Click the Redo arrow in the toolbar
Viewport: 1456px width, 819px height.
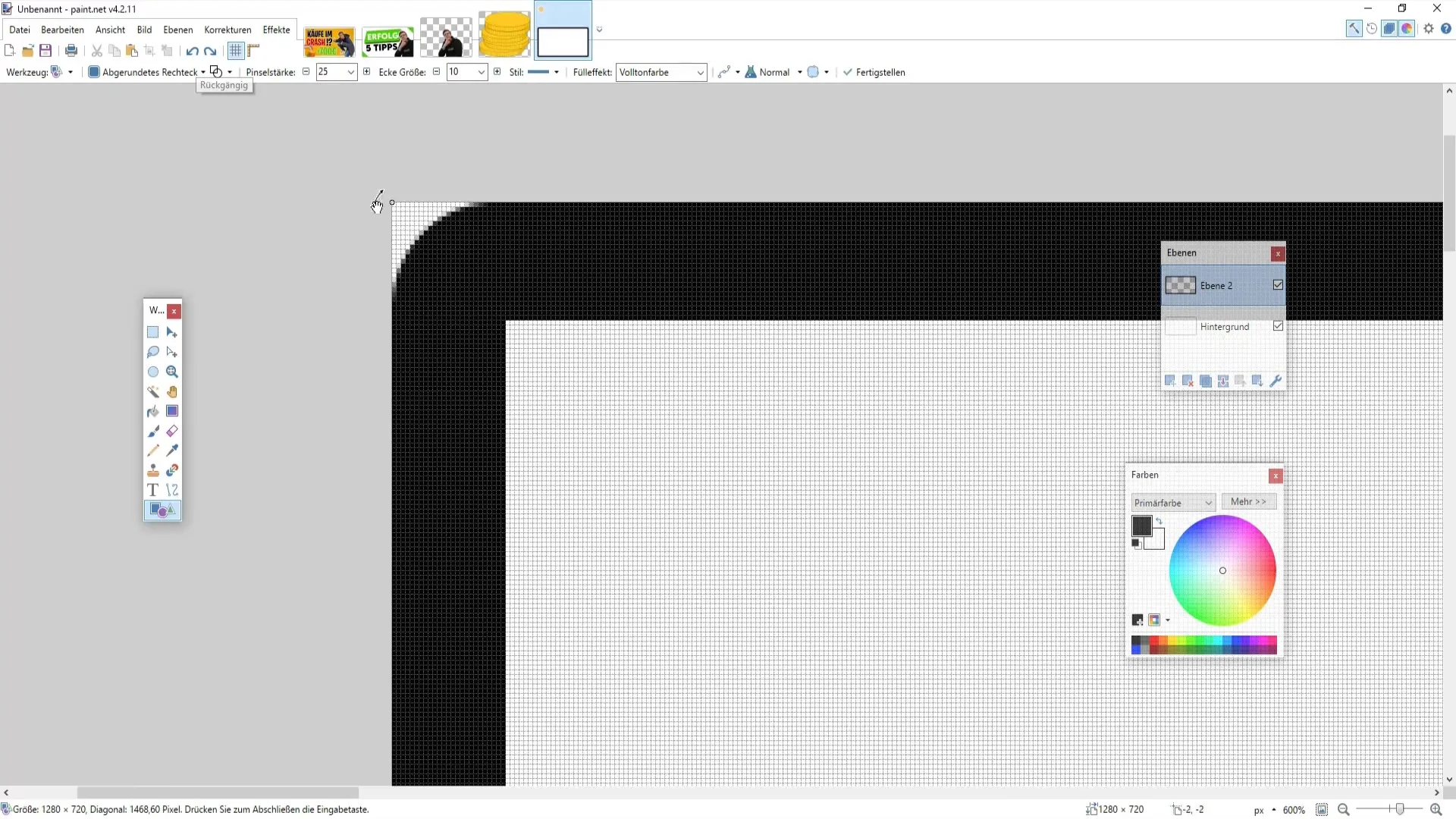pos(210,51)
